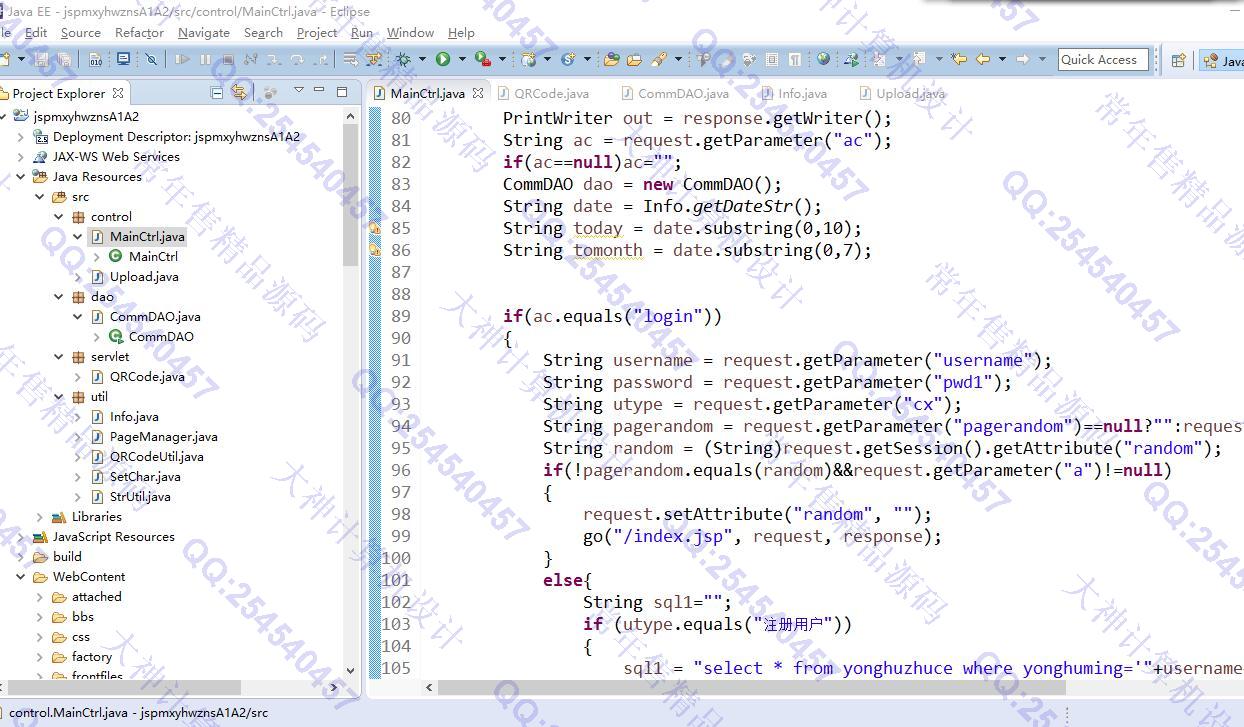
Task: Click Skip All Breakpoints icon
Action: 151,59
